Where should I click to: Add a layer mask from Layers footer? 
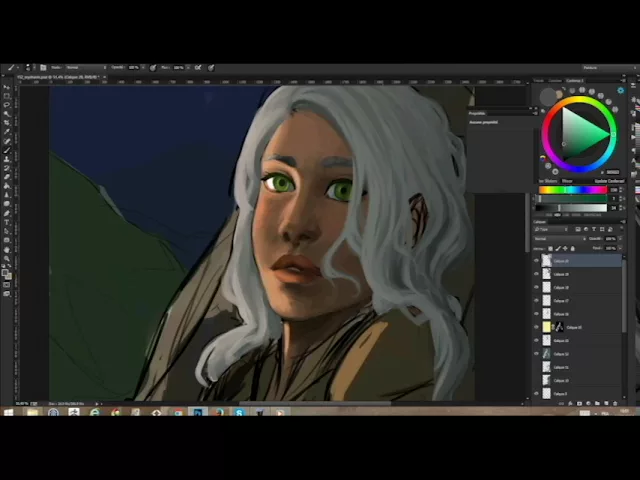[579, 403]
